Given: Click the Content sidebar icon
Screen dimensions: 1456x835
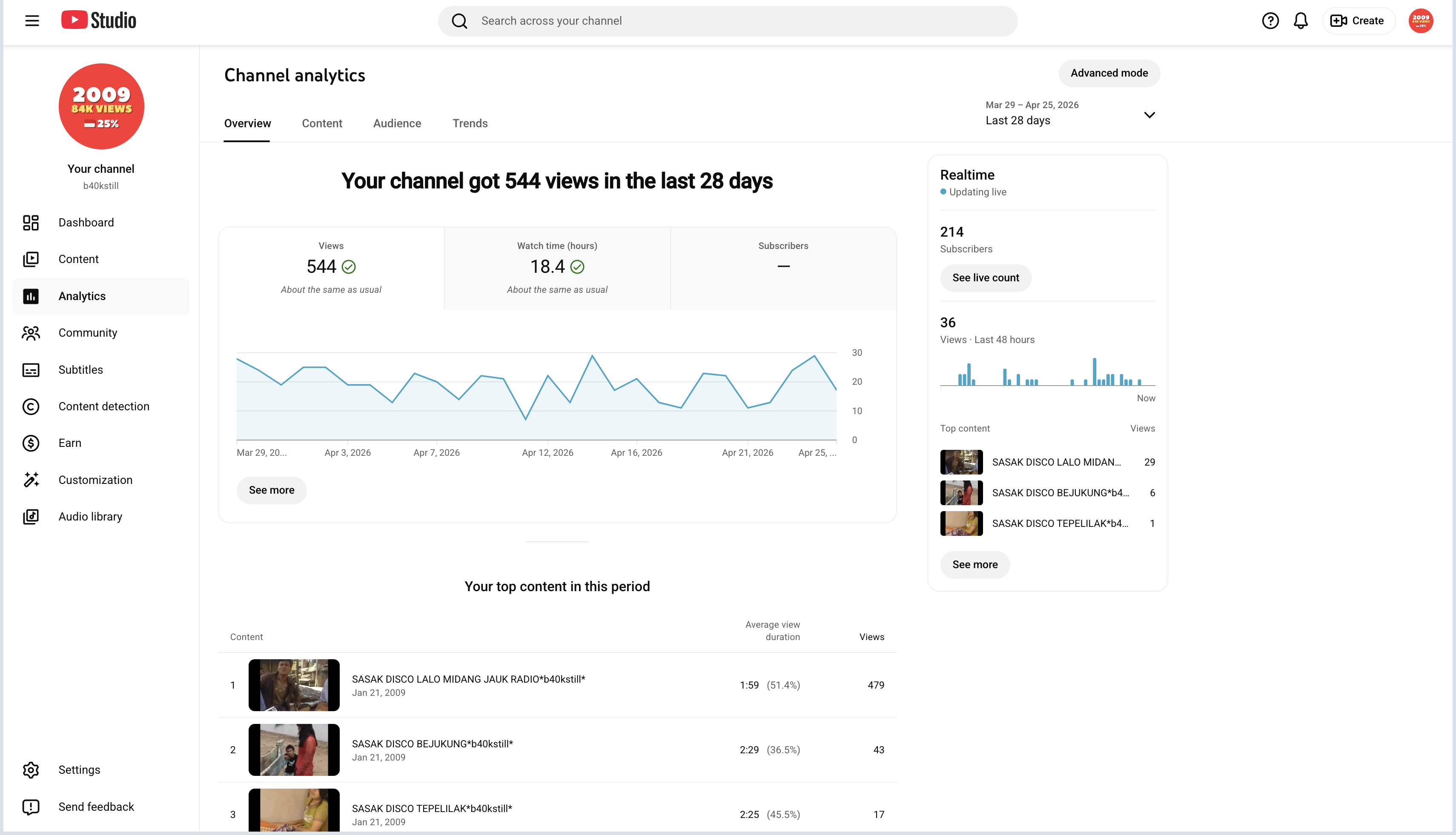Looking at the screenshot, I should 31,259.
